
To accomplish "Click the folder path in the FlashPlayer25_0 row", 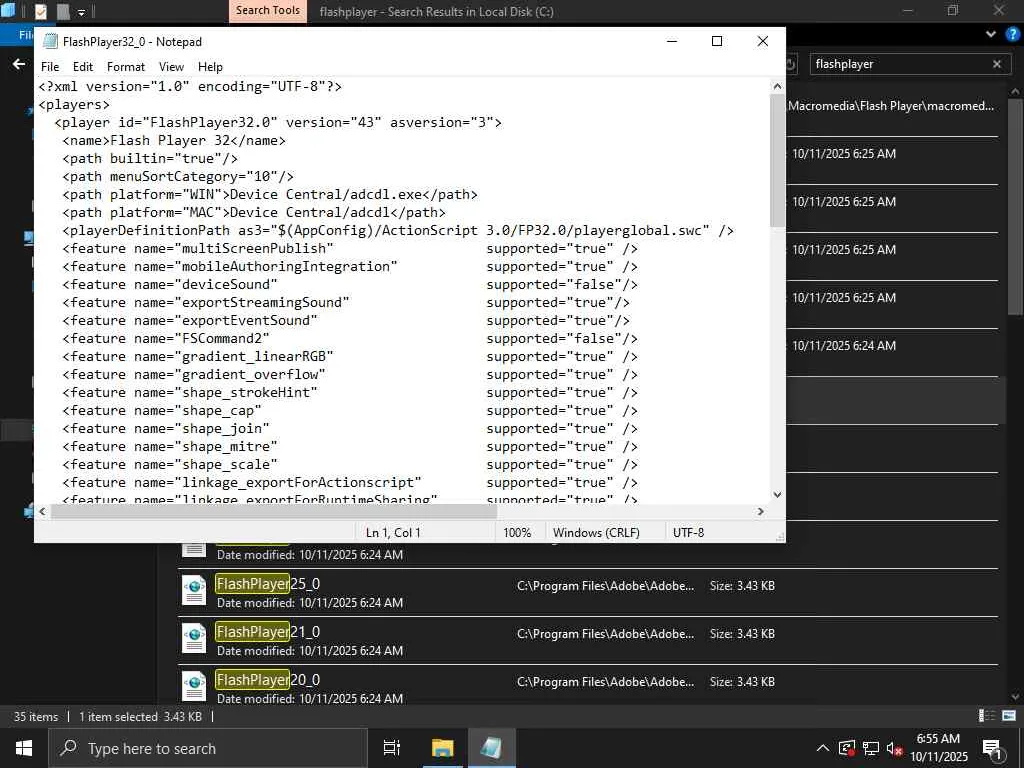I will [605, 586].
